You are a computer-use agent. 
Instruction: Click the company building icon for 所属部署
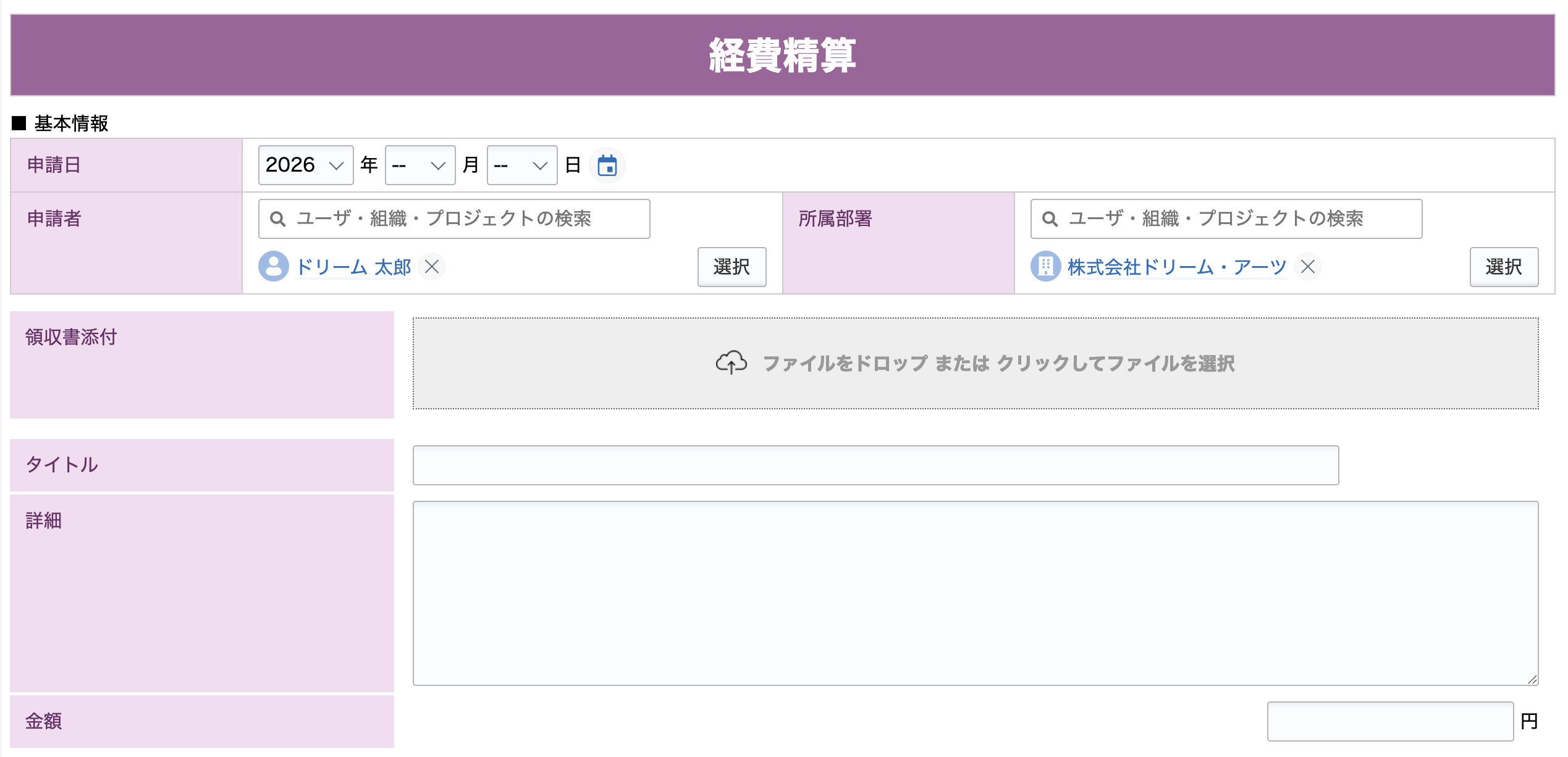(1045, 267)
